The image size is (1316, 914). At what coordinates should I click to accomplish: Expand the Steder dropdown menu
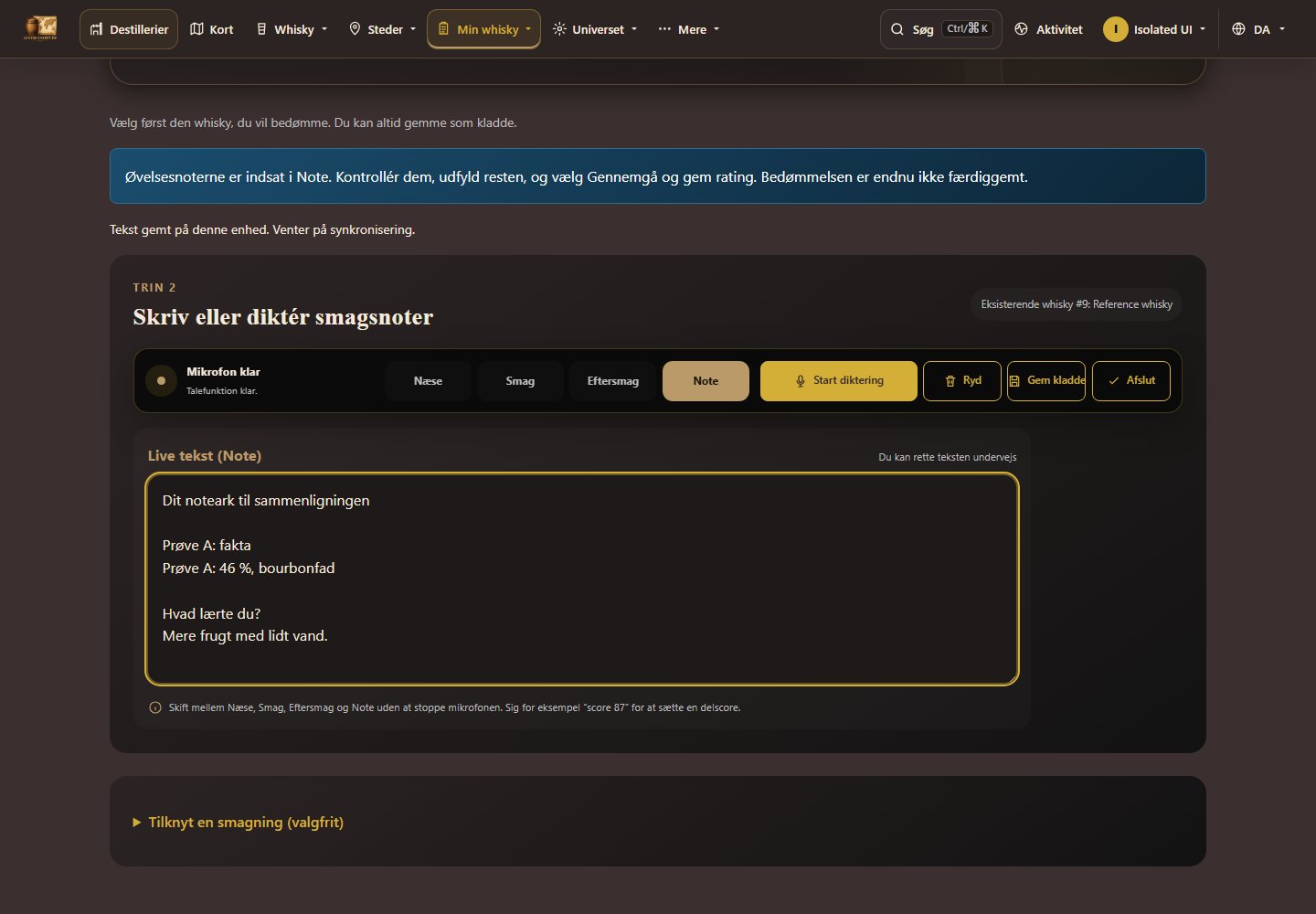(383, 29)
